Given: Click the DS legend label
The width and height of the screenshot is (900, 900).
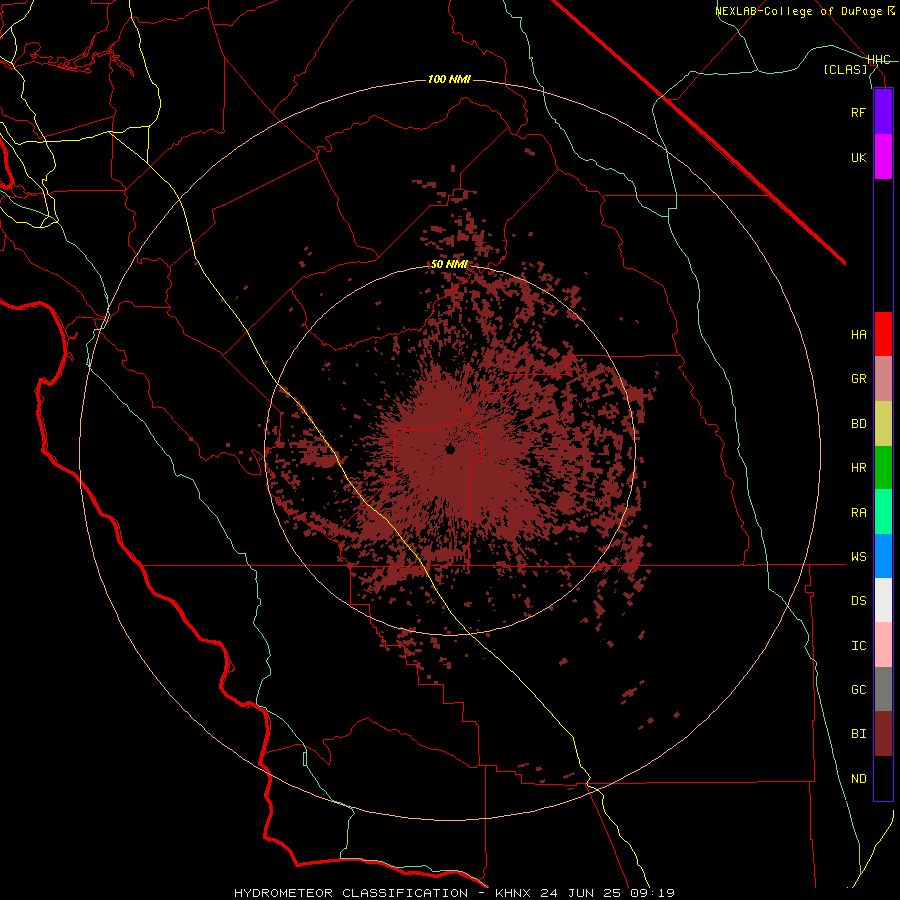Looking at the screenshot, I should [858, 601].
